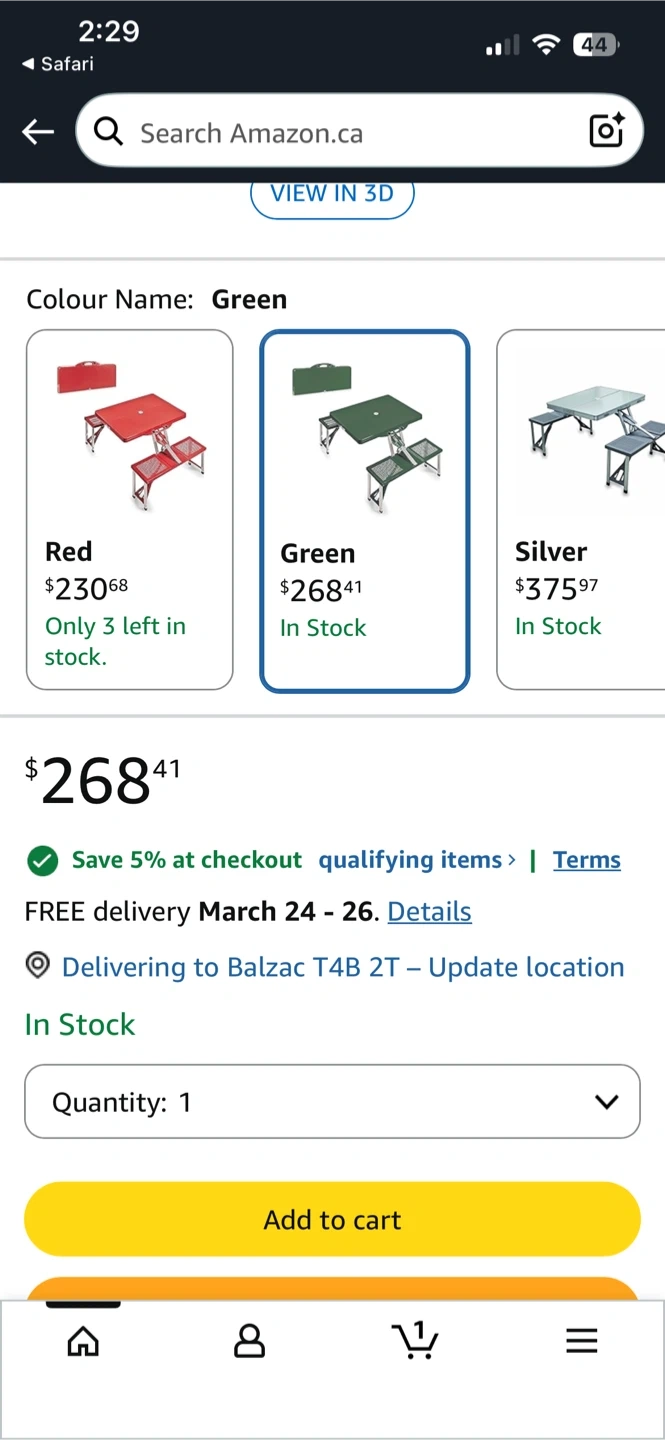Open the delivery Details link
The image size is (665, 1440).
(x=429, y=912)
